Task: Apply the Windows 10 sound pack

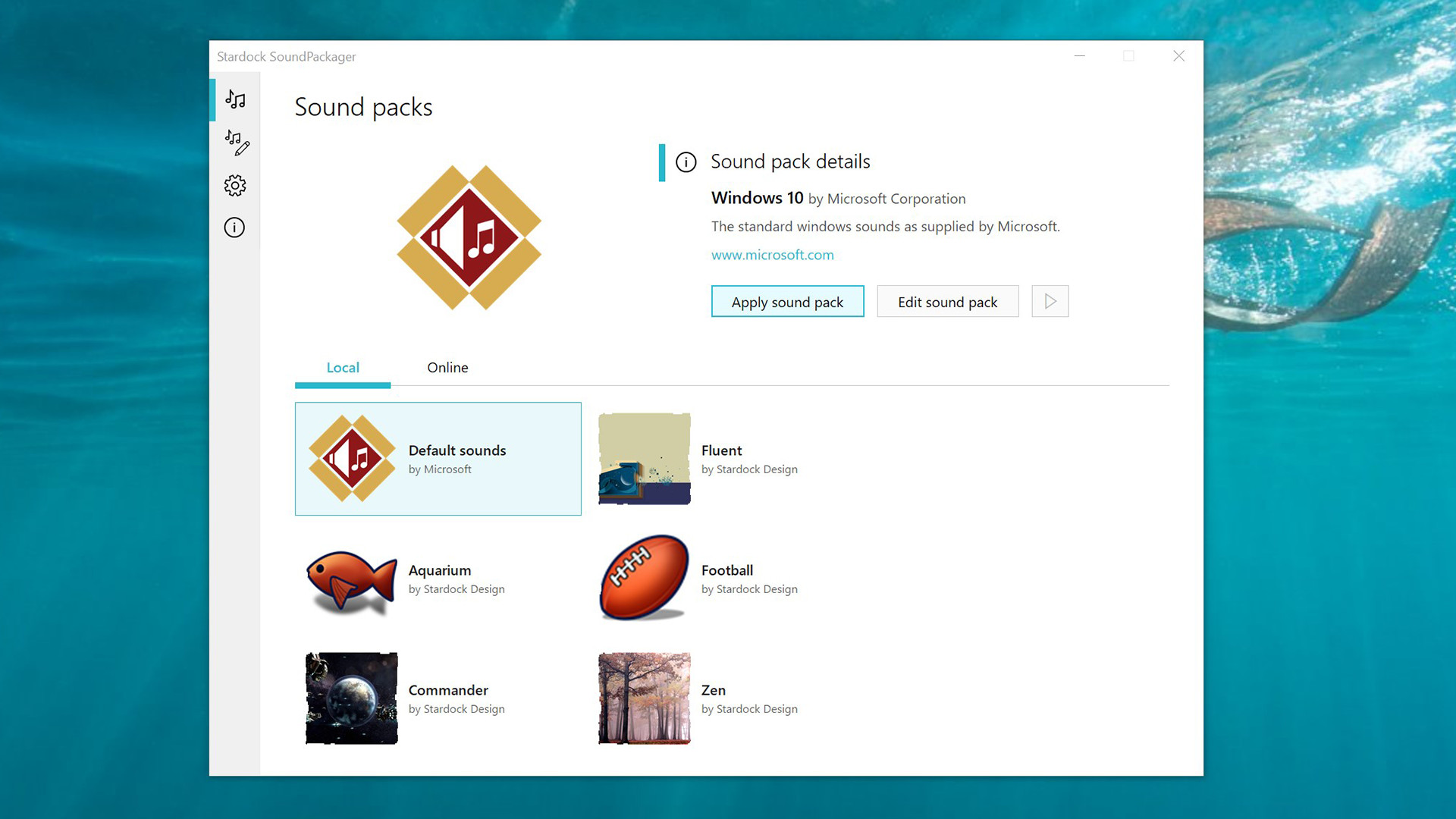Action: click(787, 301)
